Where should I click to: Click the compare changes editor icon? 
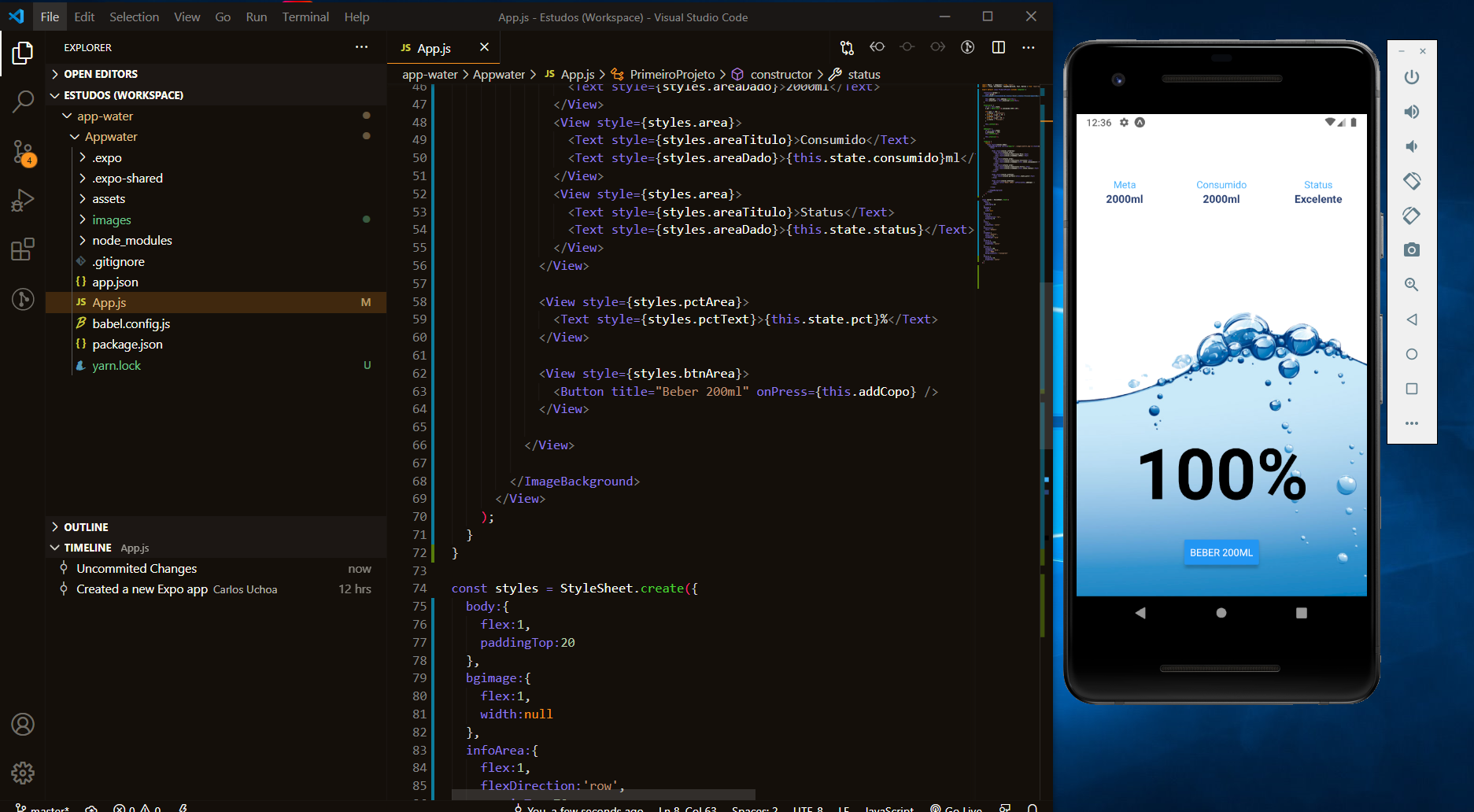click(x=847, y=47)
